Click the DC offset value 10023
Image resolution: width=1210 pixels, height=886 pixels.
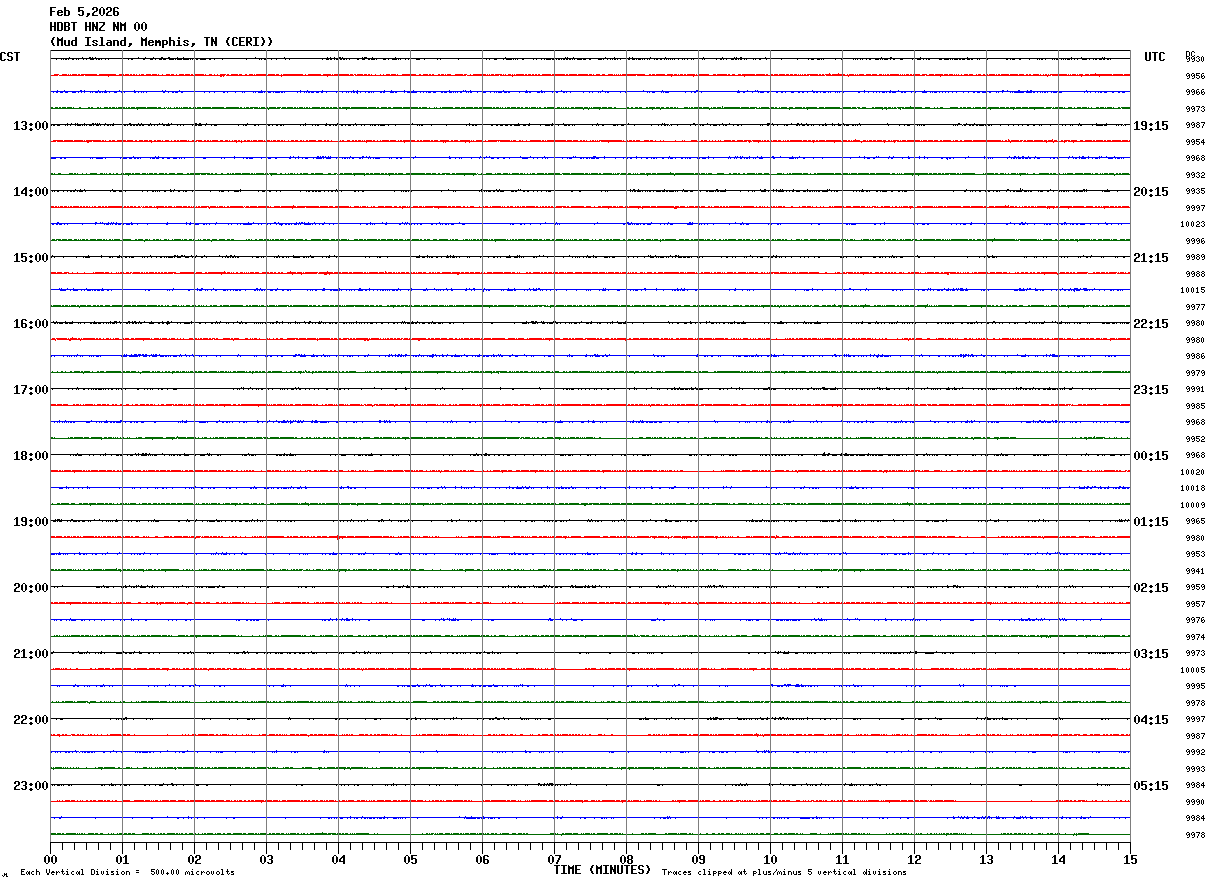pyautogui.click(x=1193, y=225)
